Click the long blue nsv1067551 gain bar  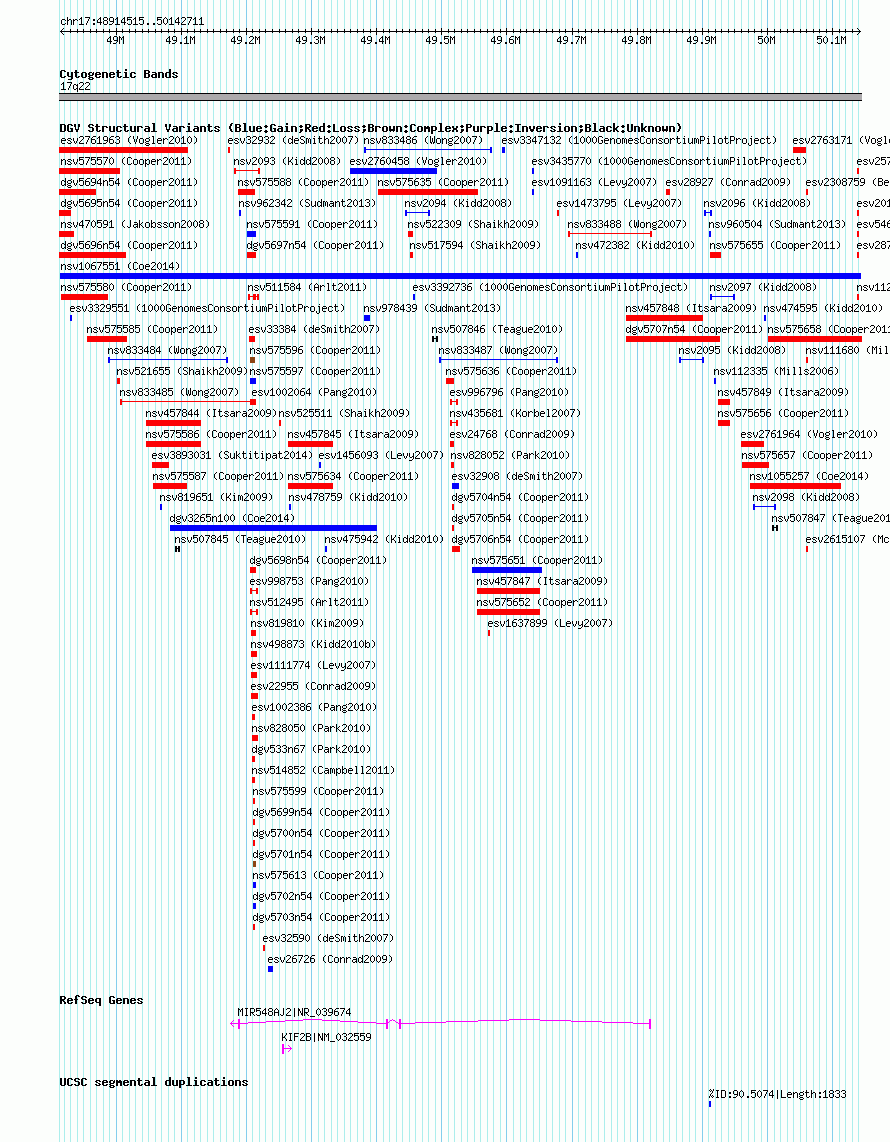pyautogui.click(x=460, y=276)
